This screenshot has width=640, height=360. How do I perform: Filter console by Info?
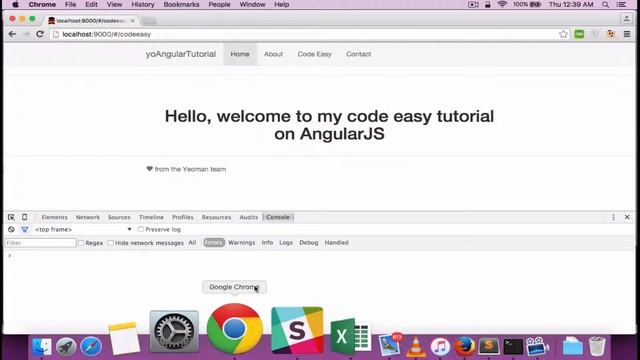[267, 242]
